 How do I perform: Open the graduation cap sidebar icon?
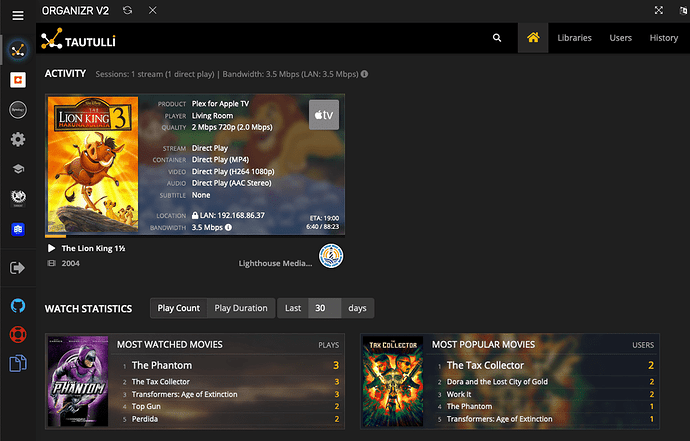tap(18, 169)
